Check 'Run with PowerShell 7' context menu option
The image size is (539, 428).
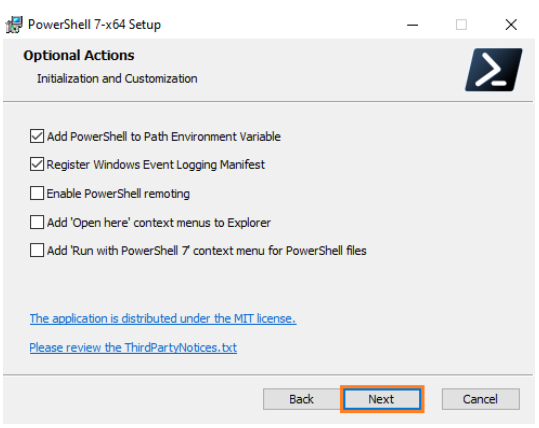point(37,250)
